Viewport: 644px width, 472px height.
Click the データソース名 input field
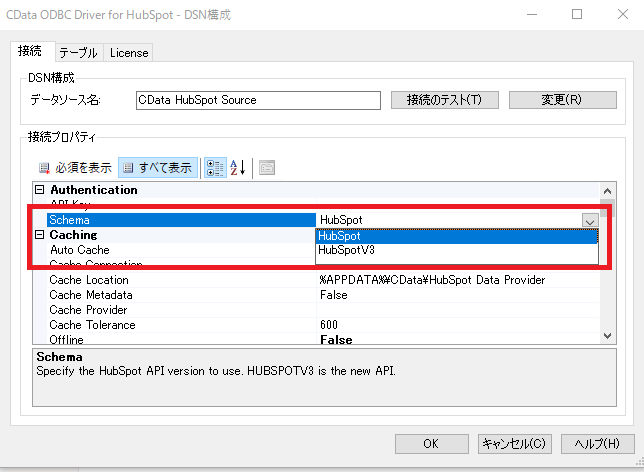258,100
